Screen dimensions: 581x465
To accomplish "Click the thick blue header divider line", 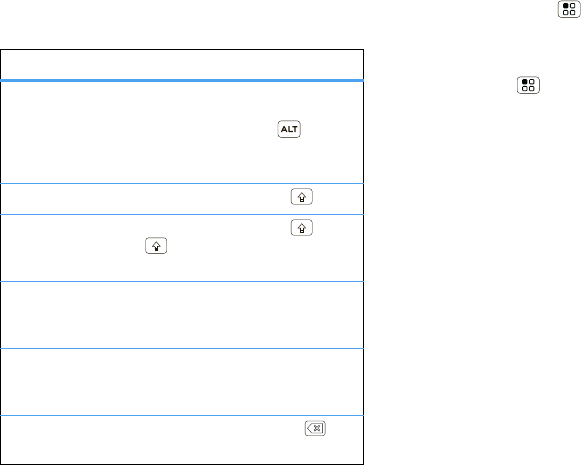I will click(x=182, y=80).
